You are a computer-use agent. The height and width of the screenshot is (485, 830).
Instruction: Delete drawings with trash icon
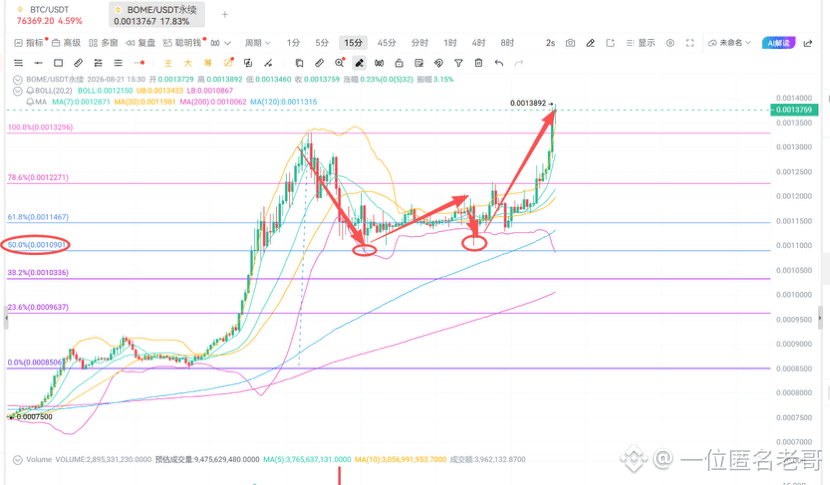[479, 63]
